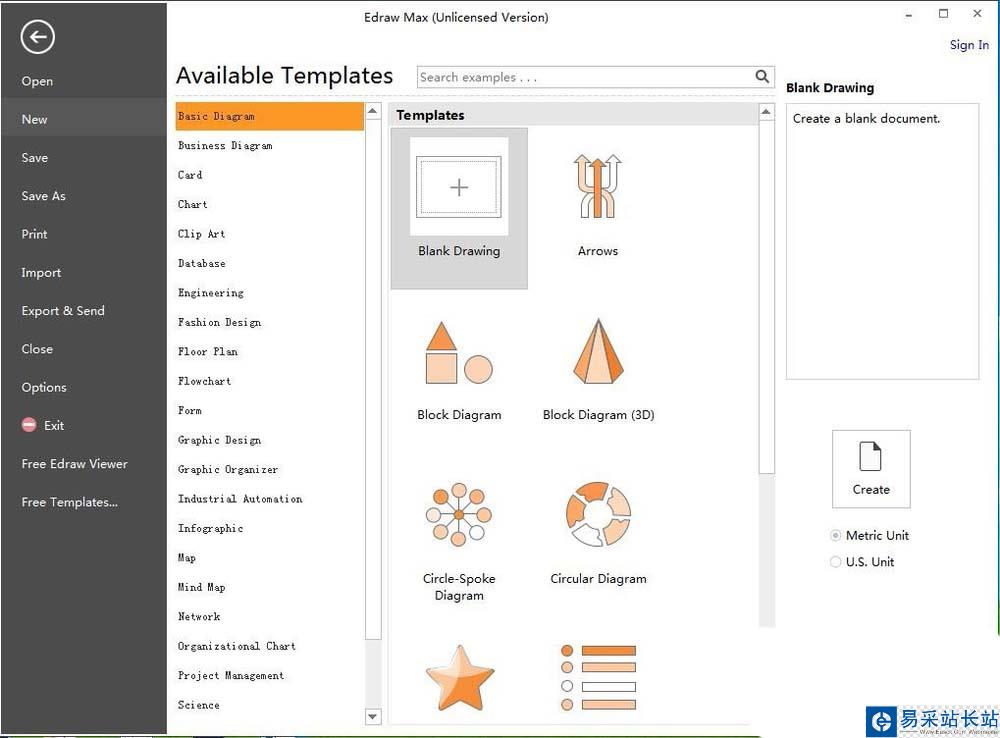
Task: Pick the orange star template icon
Action: coord(460,678)
